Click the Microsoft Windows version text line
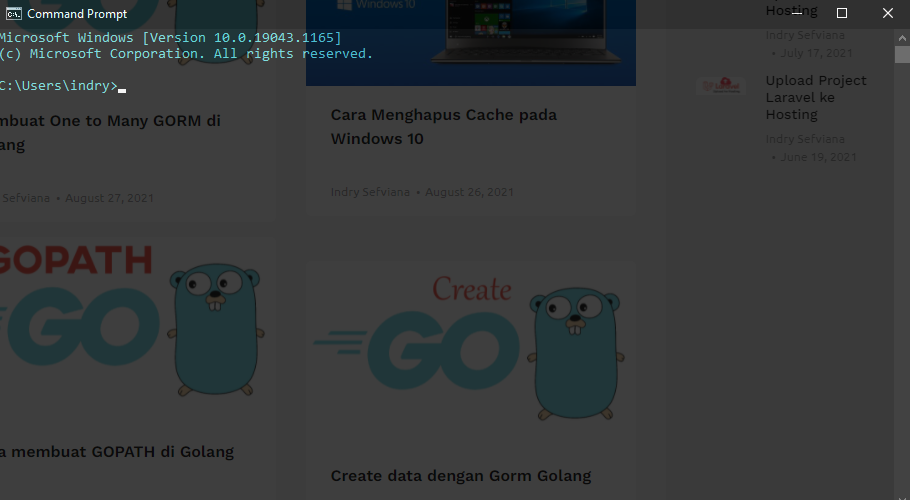 pyautogui.click(x=170, y=38)
